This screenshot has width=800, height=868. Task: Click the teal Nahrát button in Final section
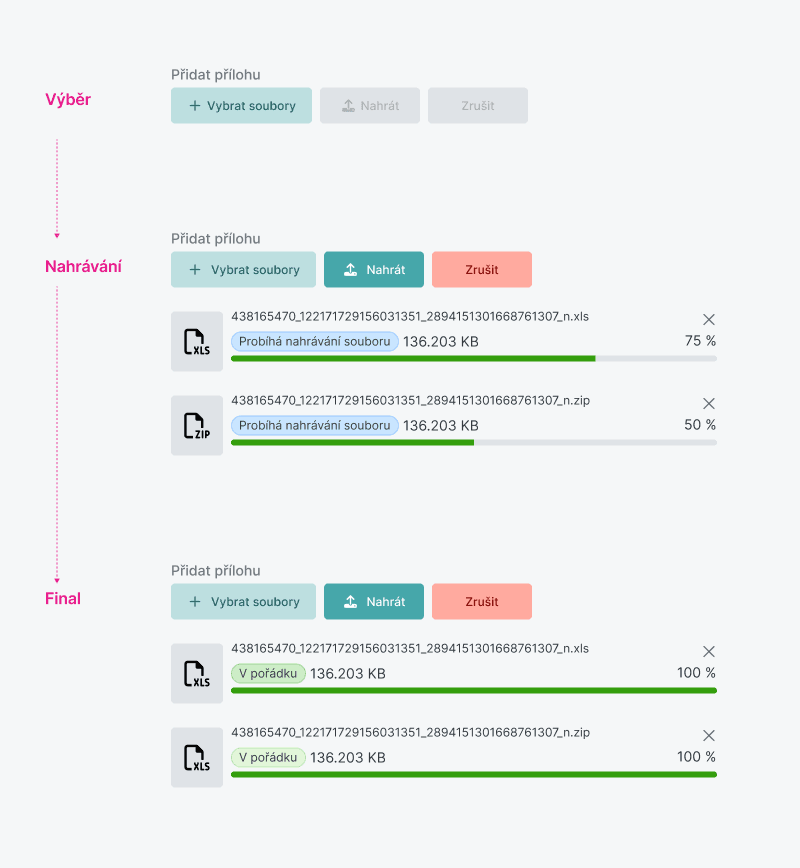(374, 601)
